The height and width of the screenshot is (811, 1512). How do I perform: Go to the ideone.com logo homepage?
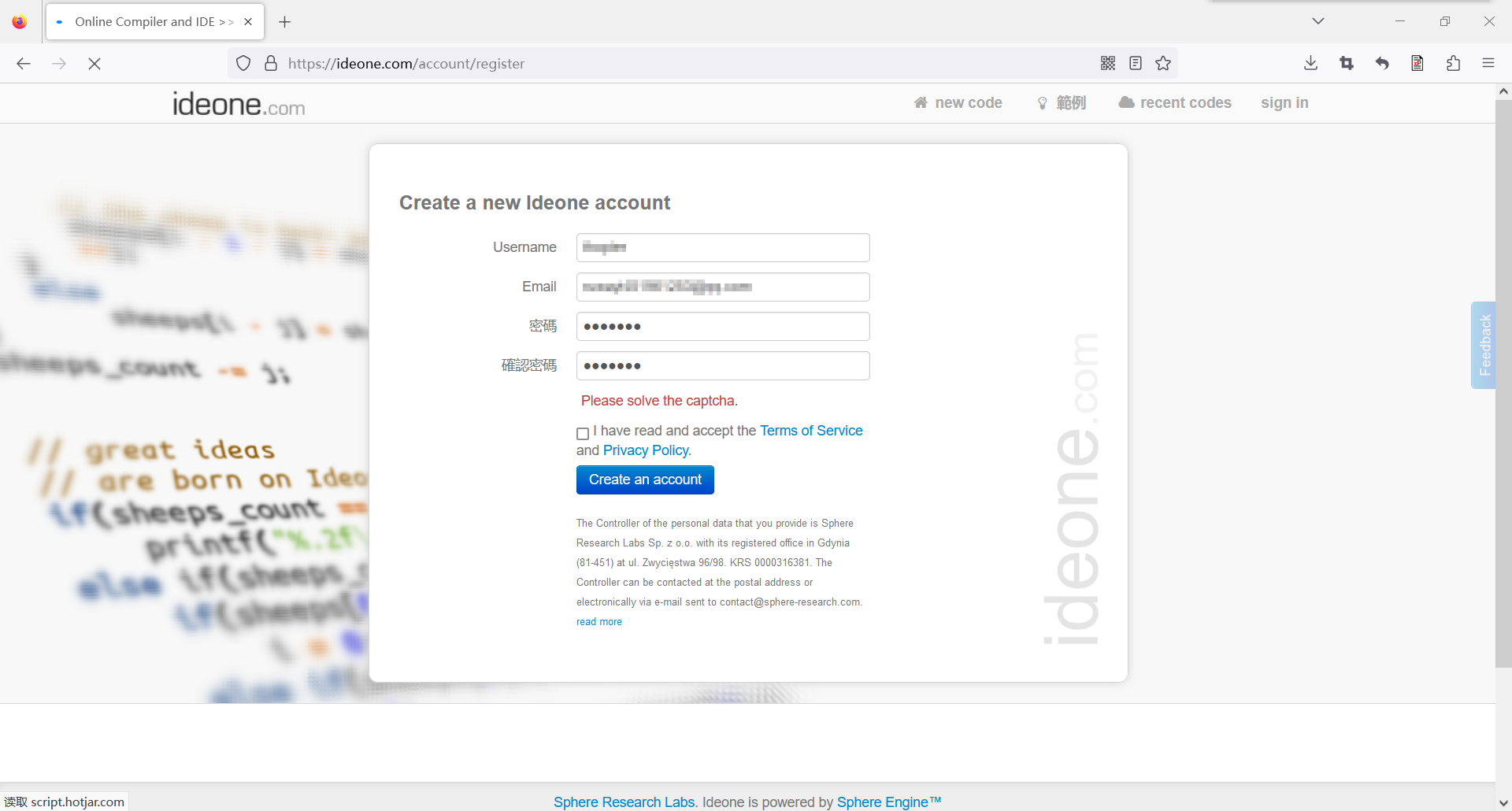tap(239, 104)
